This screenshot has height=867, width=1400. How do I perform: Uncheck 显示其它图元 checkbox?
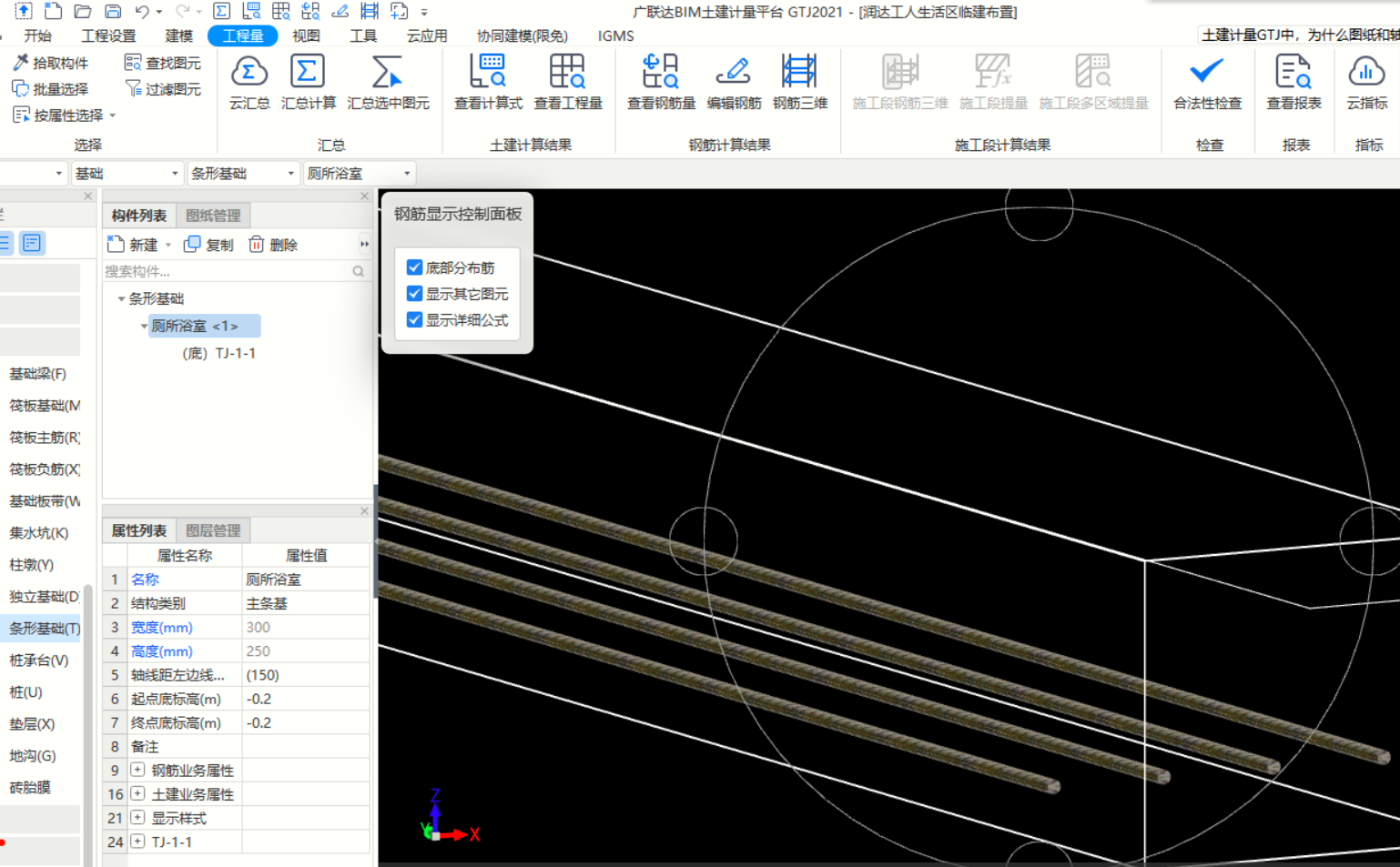[414, 294]
